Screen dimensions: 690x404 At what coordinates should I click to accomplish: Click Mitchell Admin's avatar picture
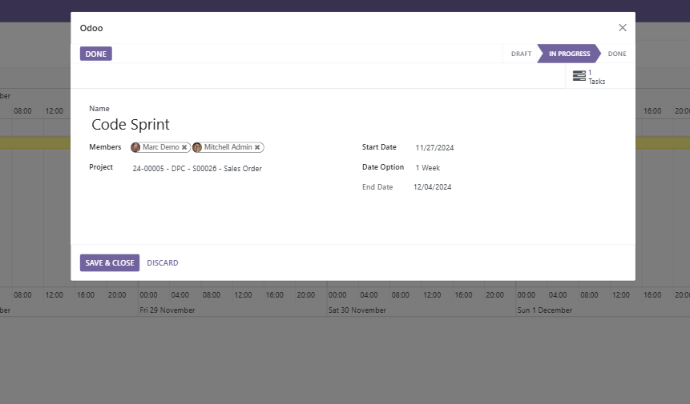(197, 147)
